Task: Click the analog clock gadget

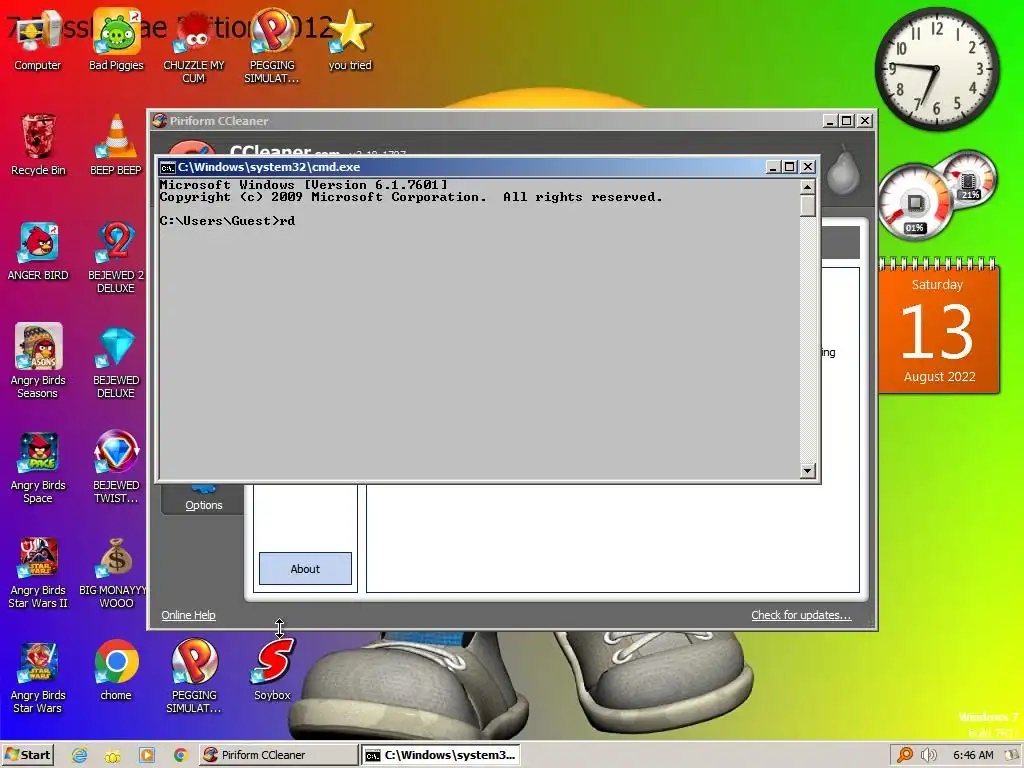Action: point(936,69)
